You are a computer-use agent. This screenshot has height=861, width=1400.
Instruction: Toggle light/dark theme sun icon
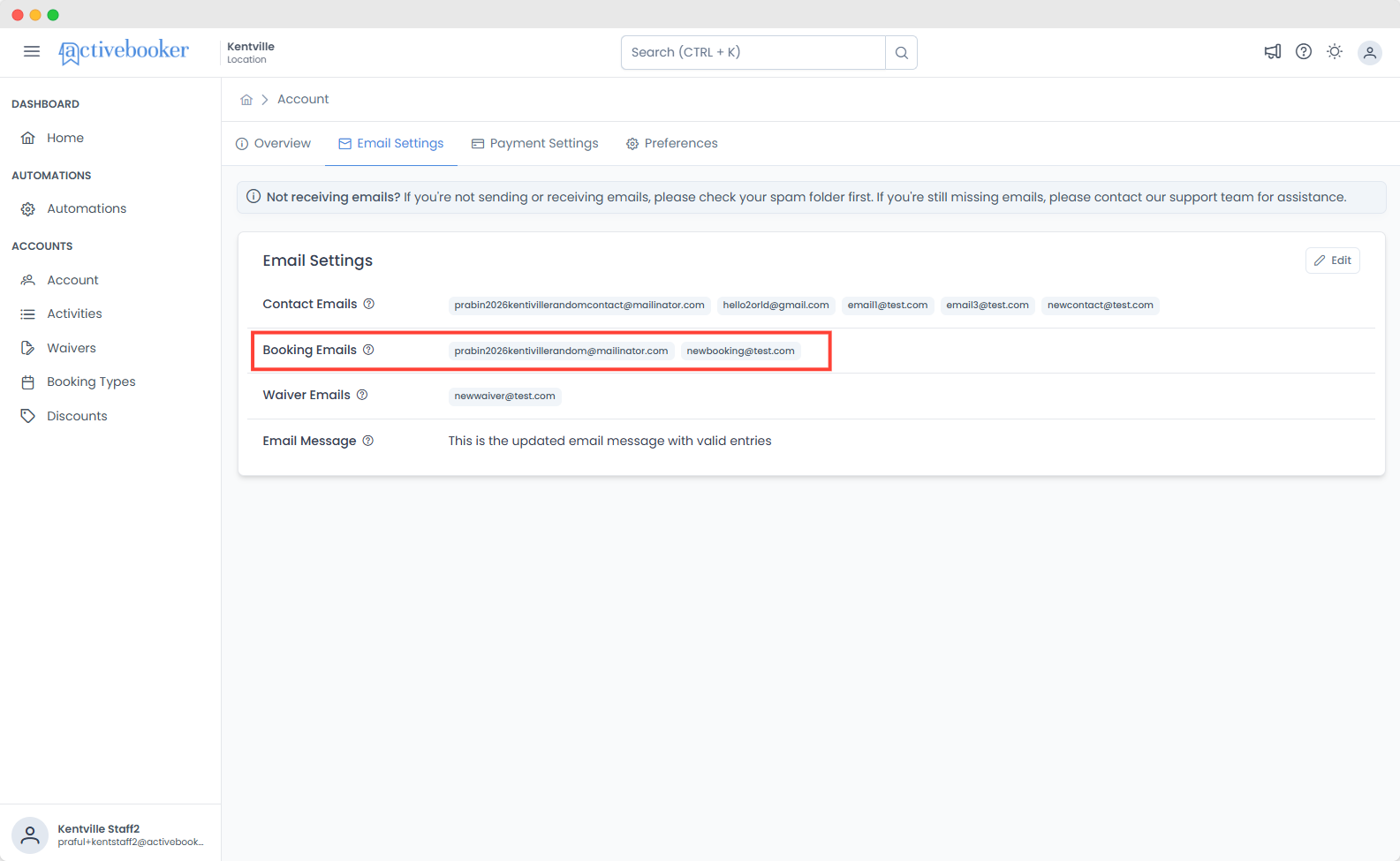(x=1335, y=52)
